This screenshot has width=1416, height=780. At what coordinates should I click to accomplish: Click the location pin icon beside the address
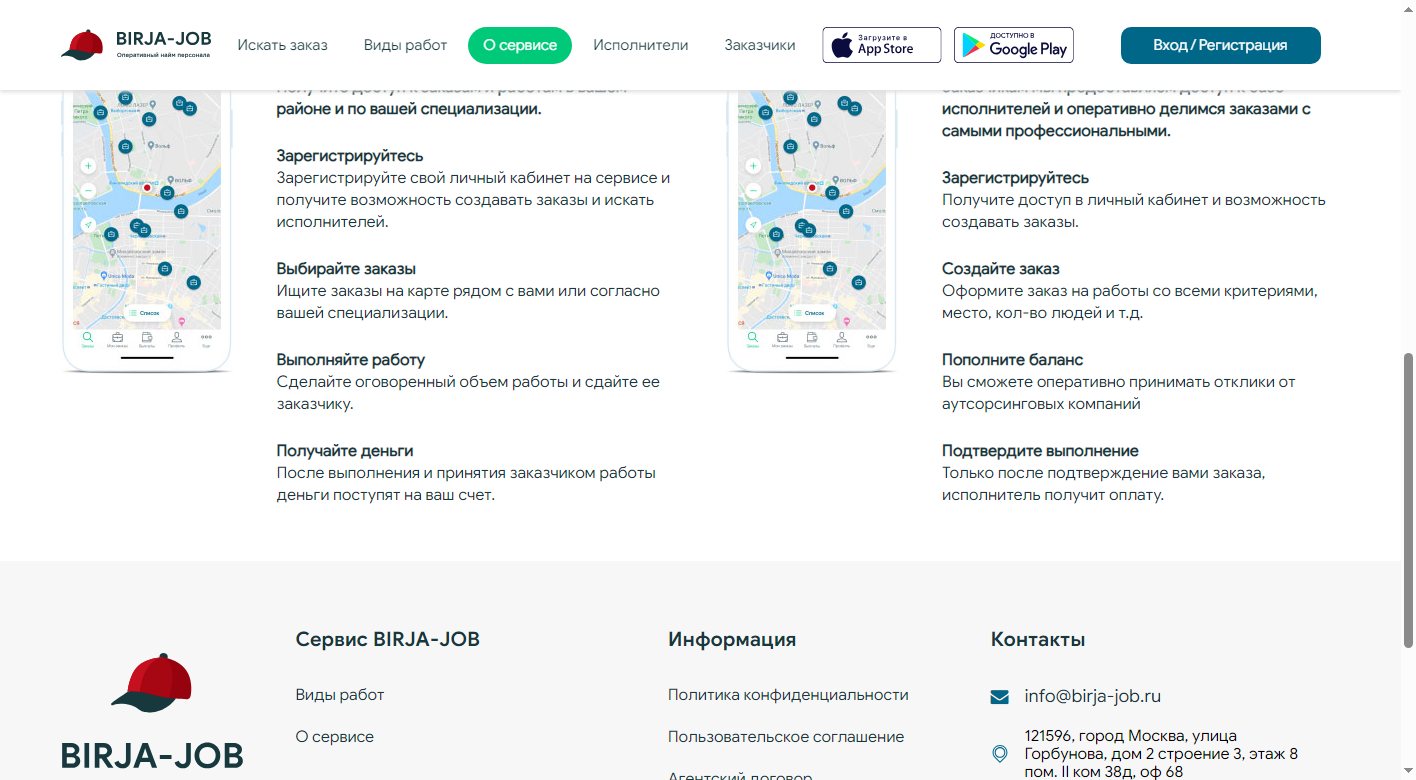click(x=999, y=754)
